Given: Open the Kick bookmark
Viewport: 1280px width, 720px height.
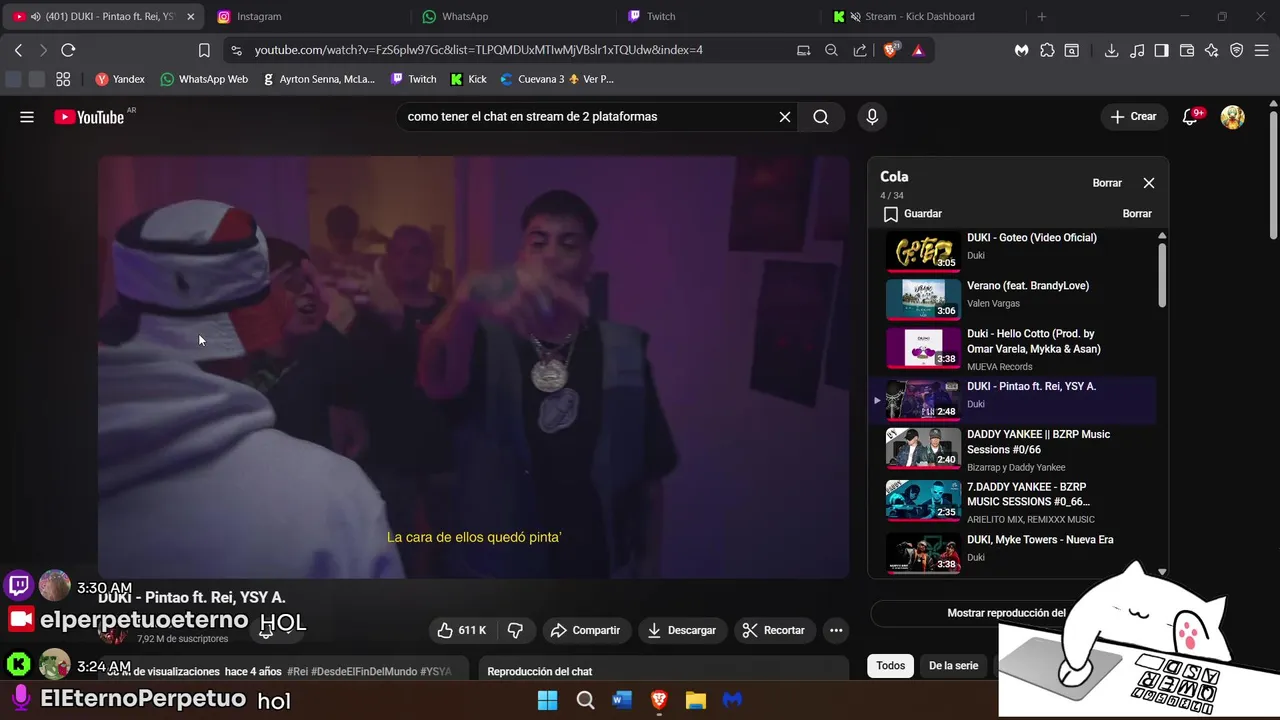Looking at the screenshot, I should [x=468, y=79].
